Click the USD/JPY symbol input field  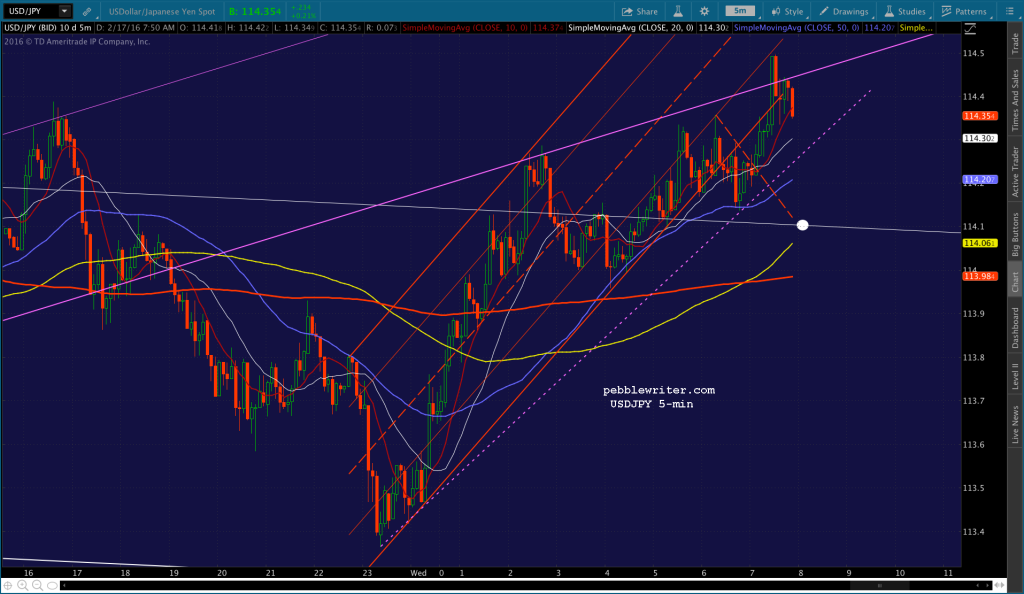pyautogui.click(x=31, y=10)
